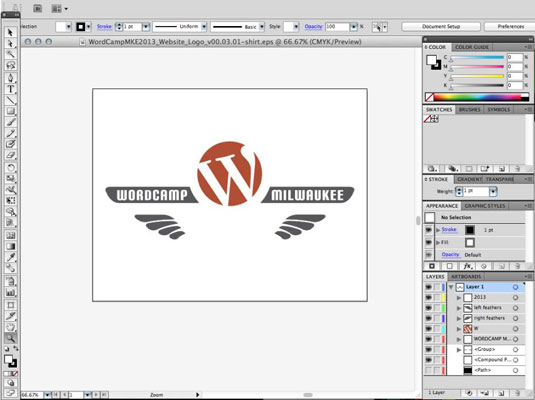This screenshot has height=400, width=535.
Task: Select the Eyedropper tool
Action: click(x=10, y=257)
